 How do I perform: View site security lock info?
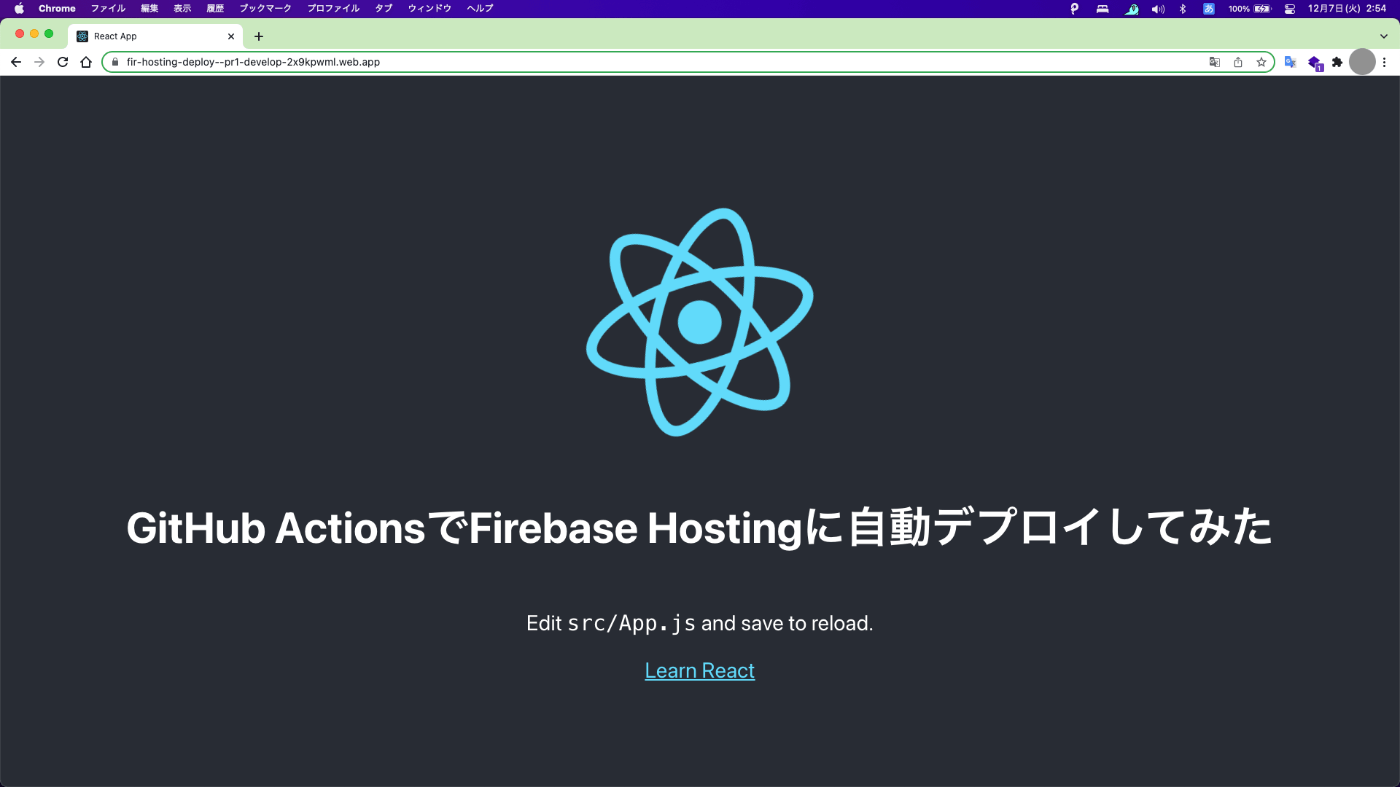pos(115,62)
